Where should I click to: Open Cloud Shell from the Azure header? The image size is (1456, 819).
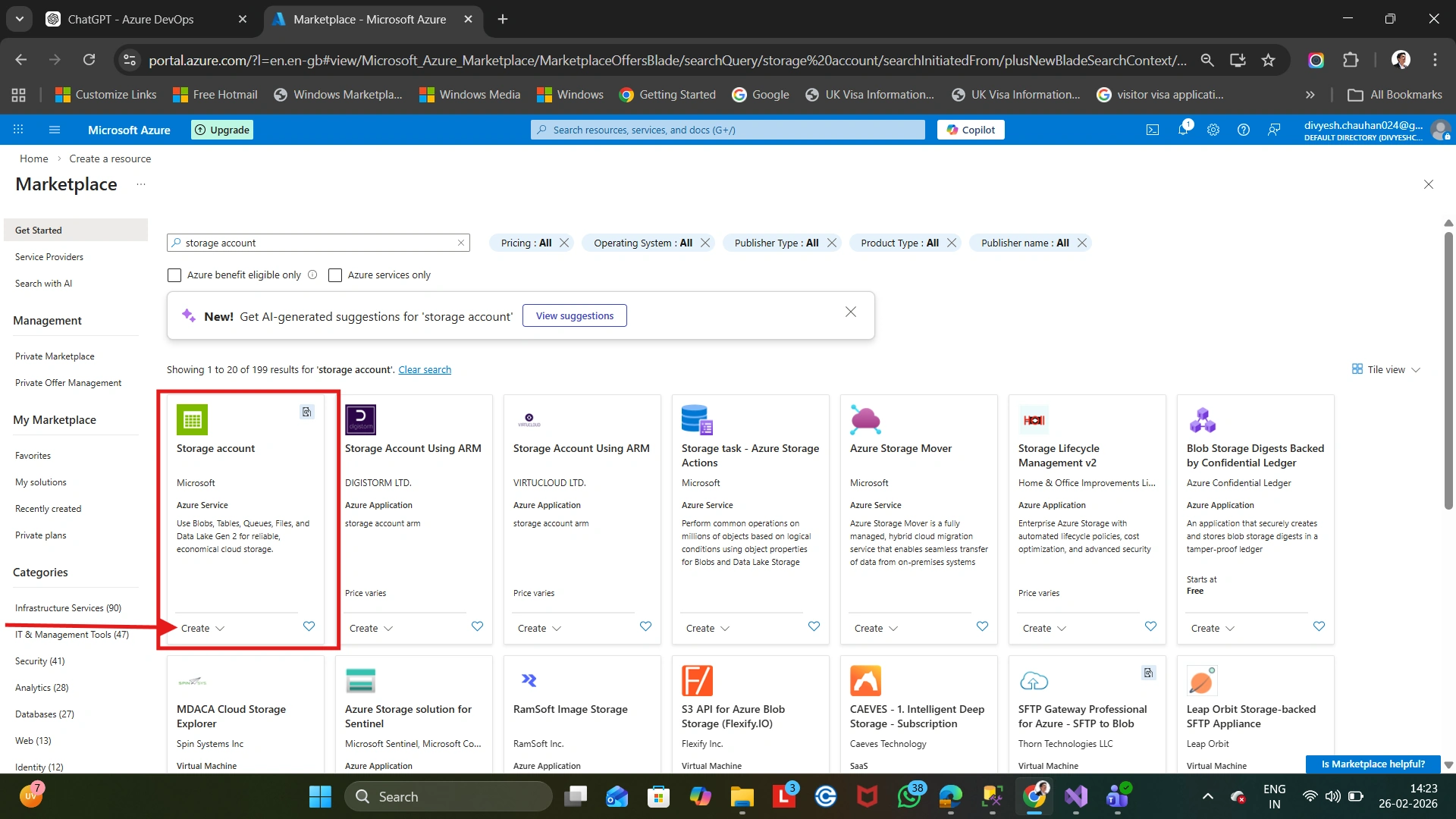click(1153, 130)
